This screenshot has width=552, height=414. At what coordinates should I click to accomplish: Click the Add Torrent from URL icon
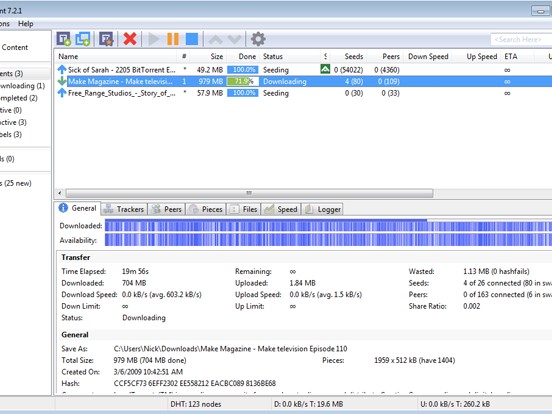pos(83,39)
